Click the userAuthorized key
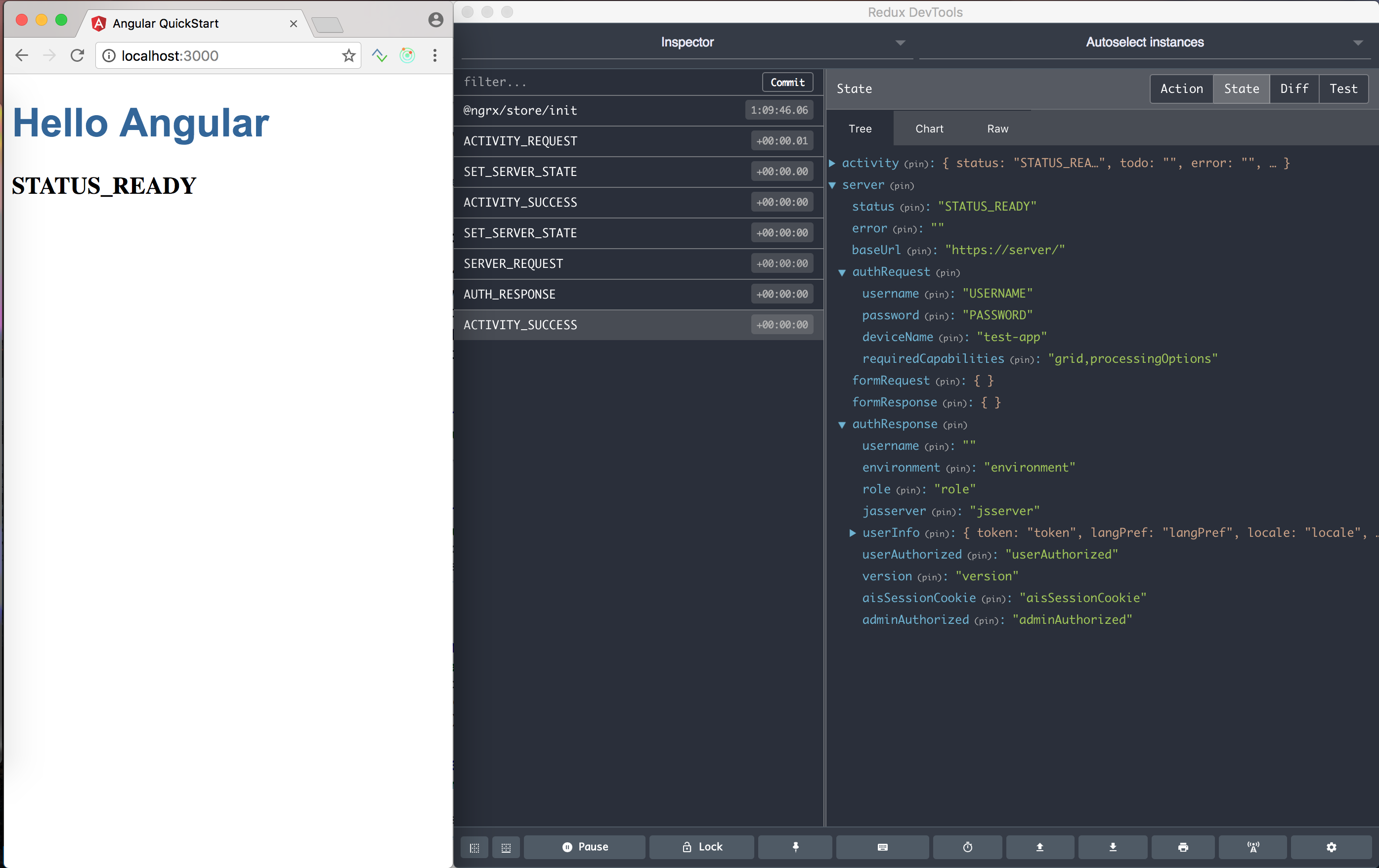Viewport: 1379px width, 868px height. tap(912, 555)
